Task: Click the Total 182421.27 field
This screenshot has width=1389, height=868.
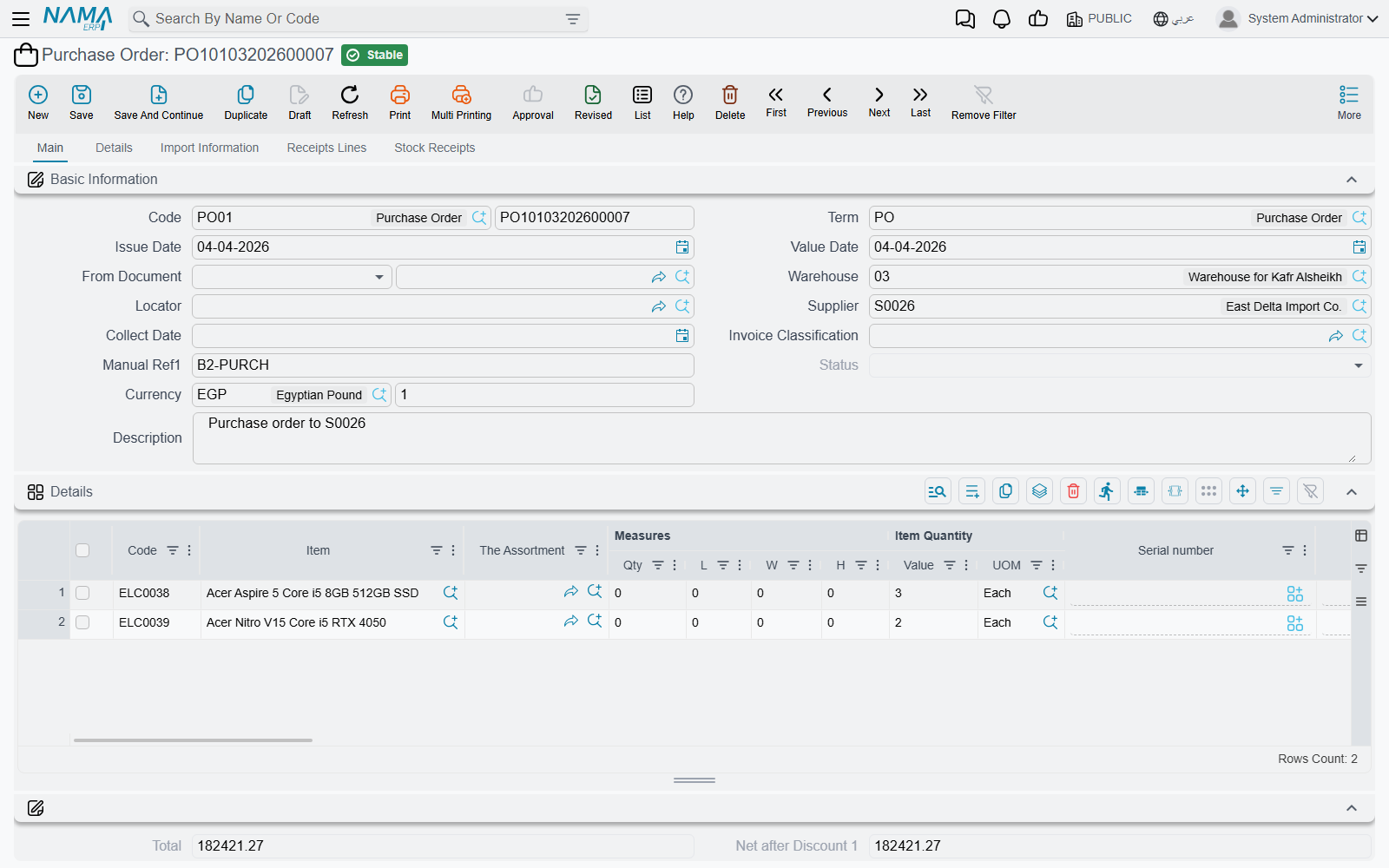Action: tap(443, 846)
